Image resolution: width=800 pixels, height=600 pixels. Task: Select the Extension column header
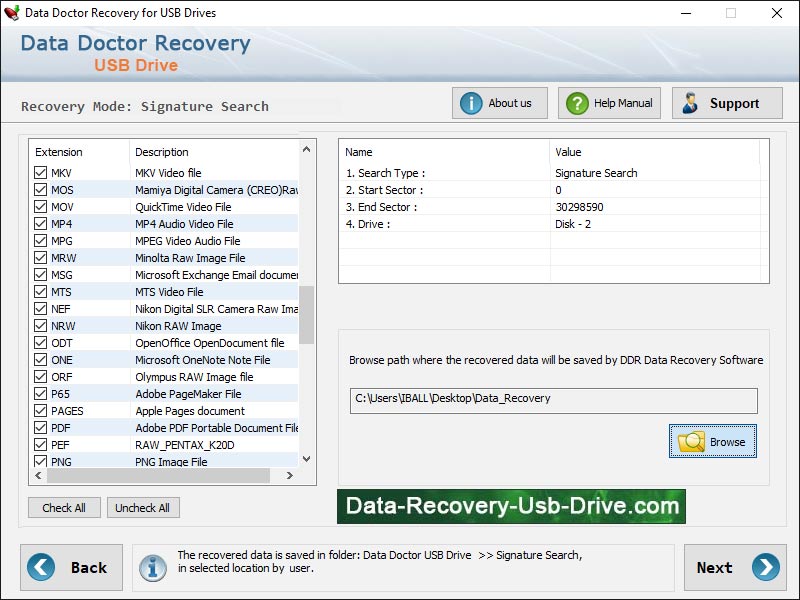pyautogui.click(x=59, y=152)
